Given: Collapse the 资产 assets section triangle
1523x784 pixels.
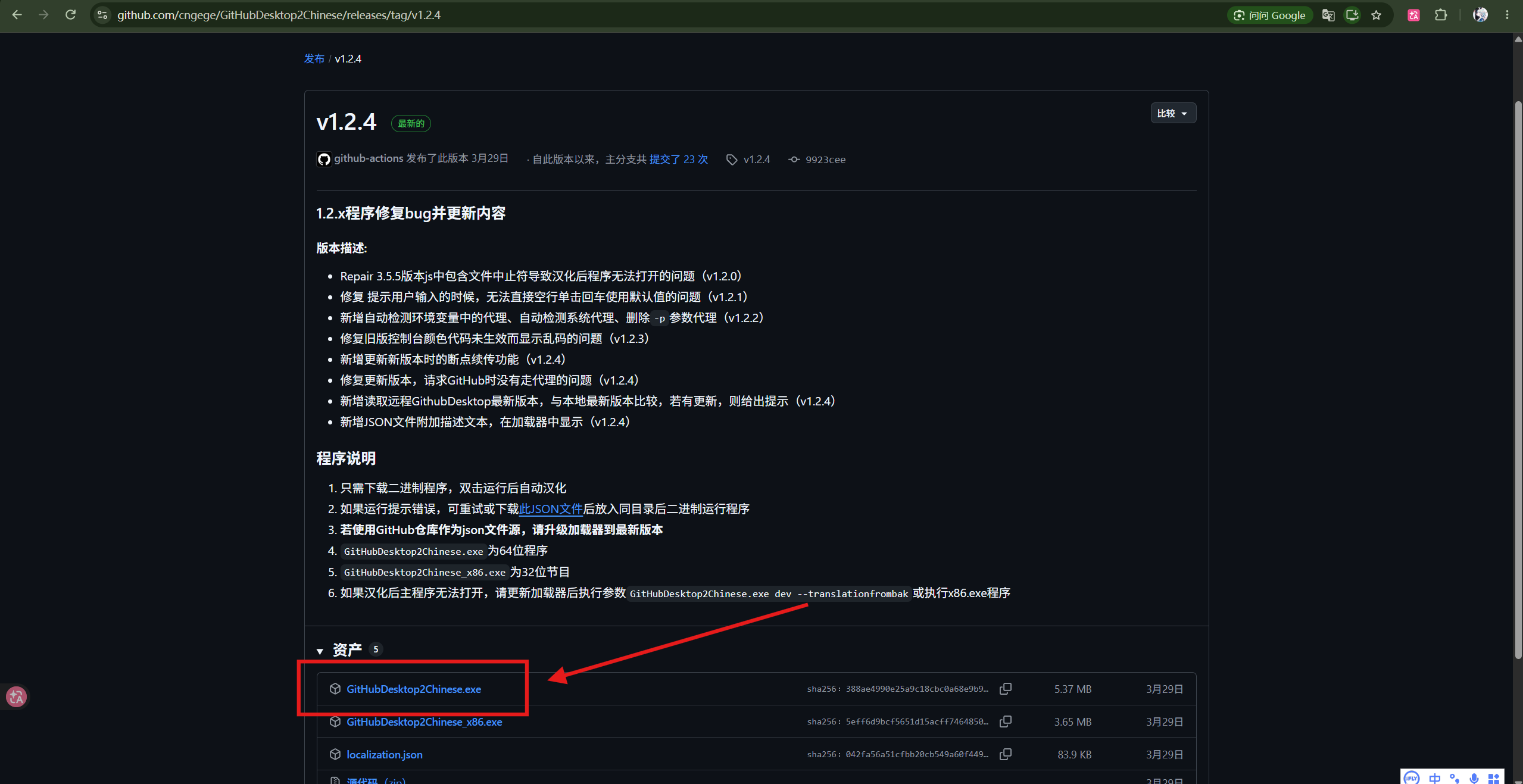Looking at the screenshot, I should [x=320, y=651].
